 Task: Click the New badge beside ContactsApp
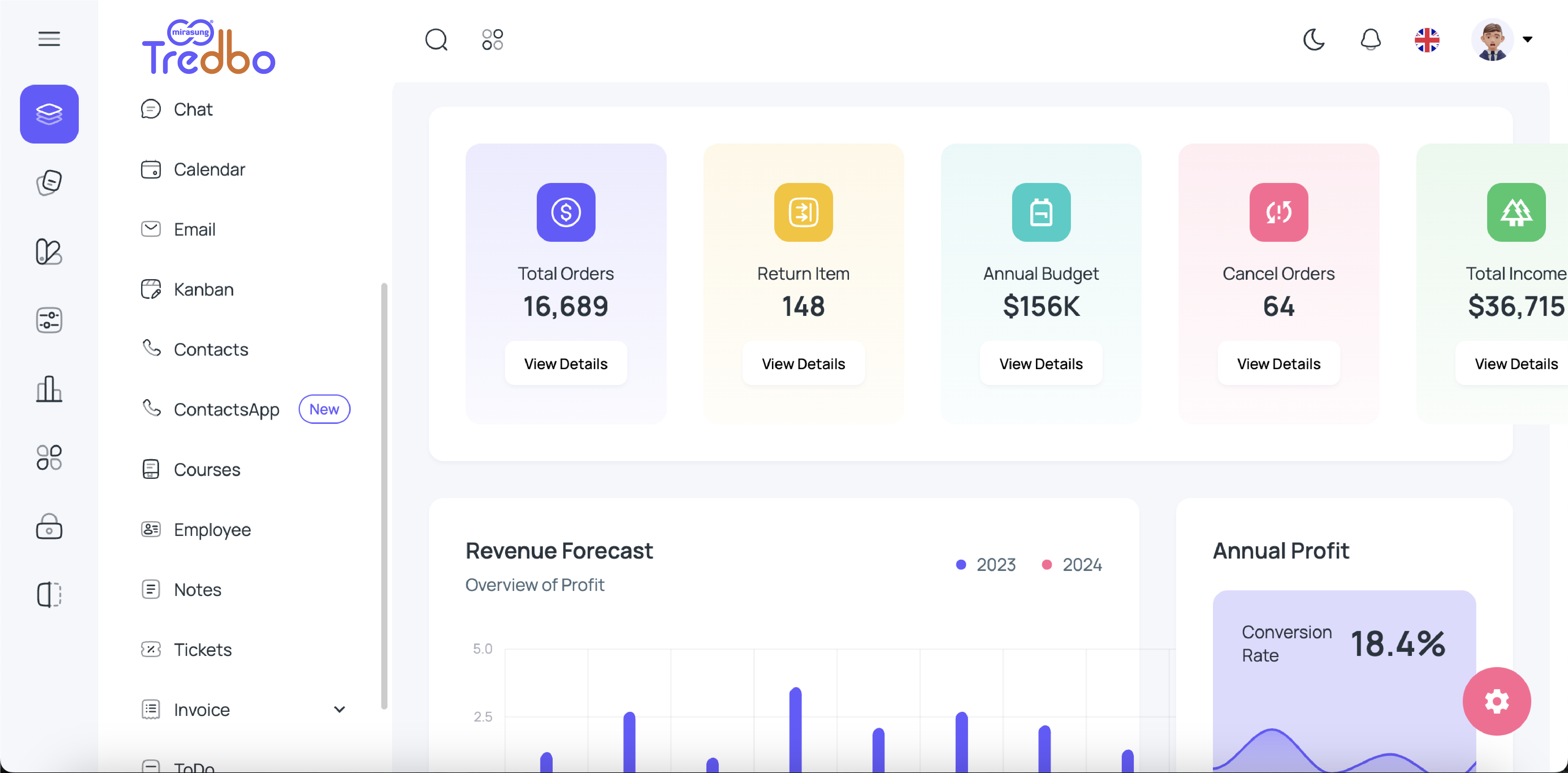pyautogui.click(x=324, y=409)
